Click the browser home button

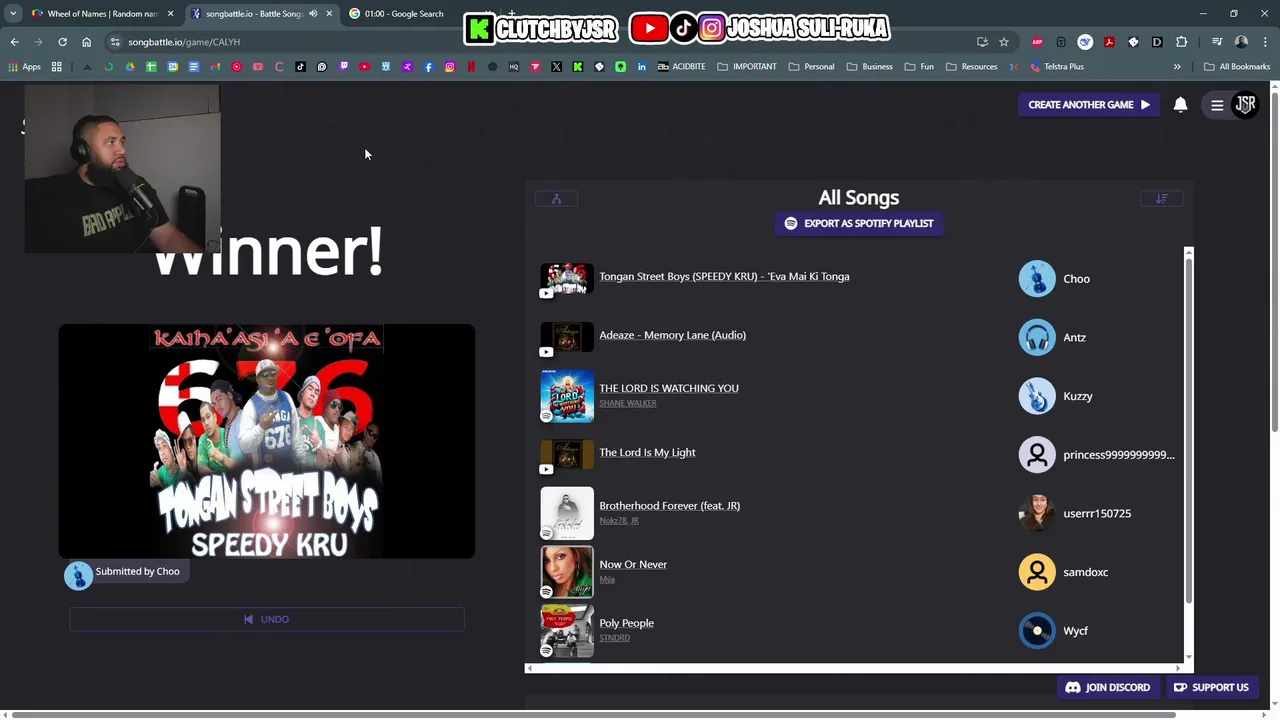tap(86, 42)
